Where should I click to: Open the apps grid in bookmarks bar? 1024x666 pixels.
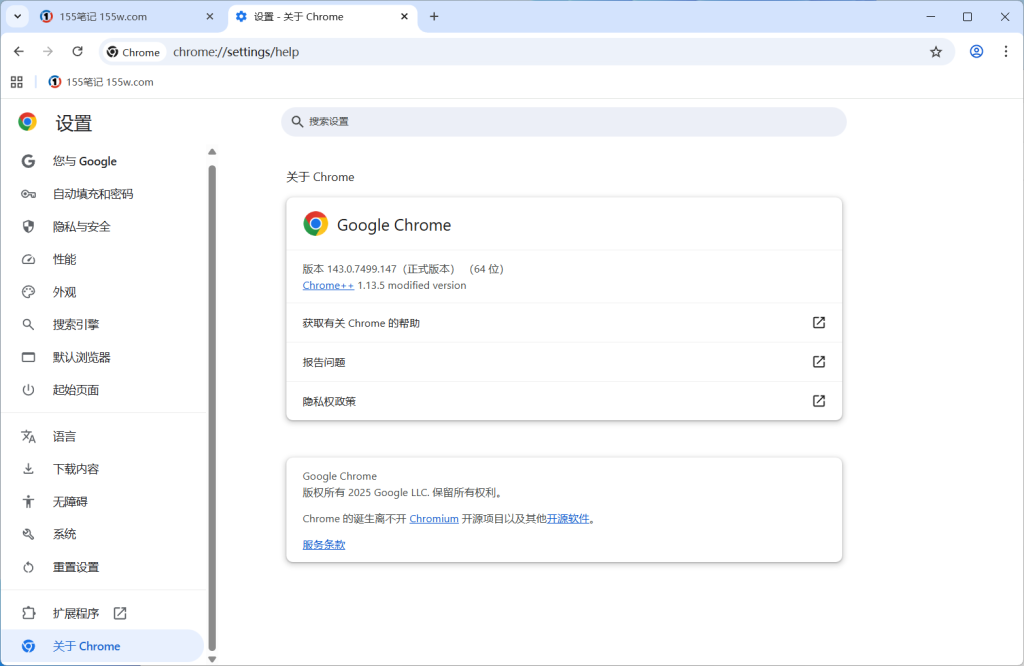pyautogui.click(x=17, y=82)
